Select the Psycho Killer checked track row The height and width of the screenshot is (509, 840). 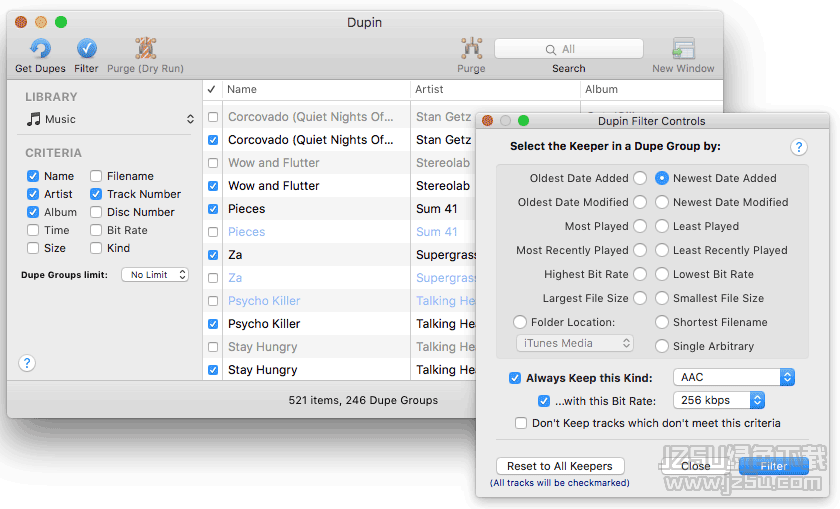pos(310,324)
